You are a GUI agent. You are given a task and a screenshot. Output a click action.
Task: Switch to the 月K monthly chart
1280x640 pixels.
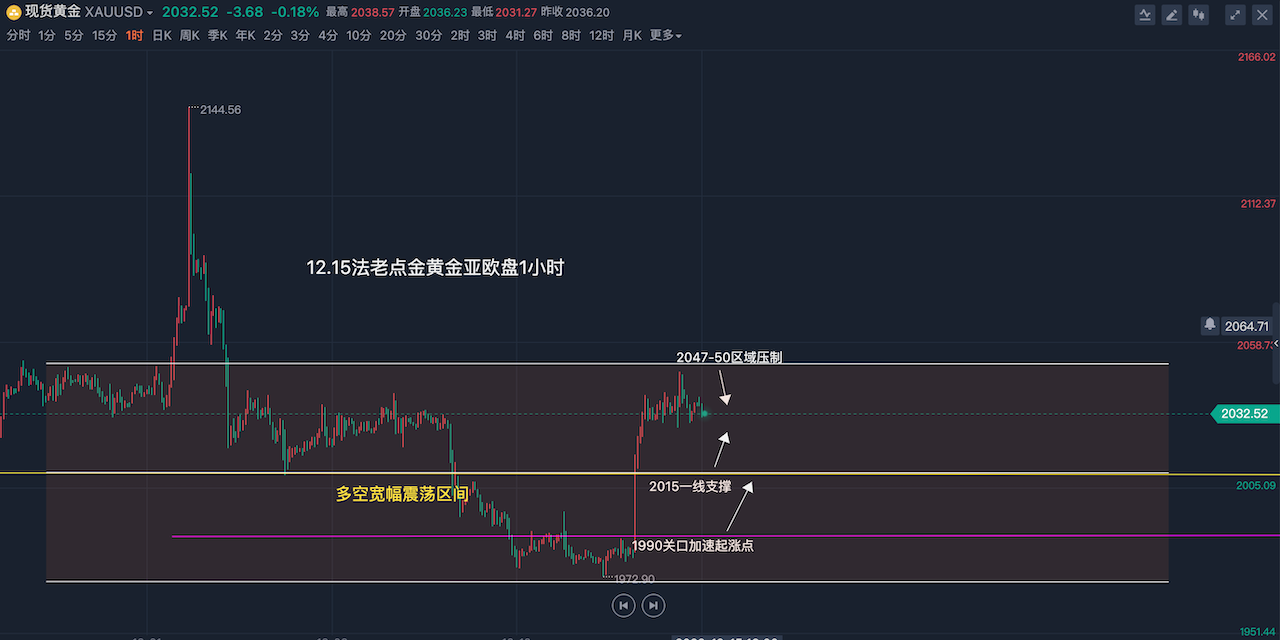click(631, 36)
